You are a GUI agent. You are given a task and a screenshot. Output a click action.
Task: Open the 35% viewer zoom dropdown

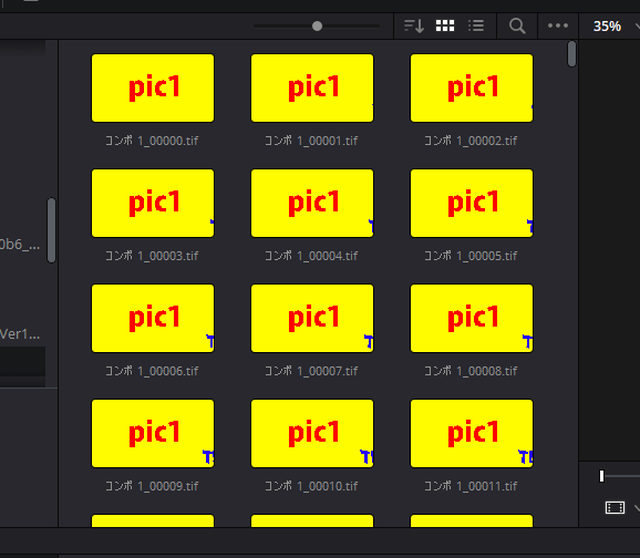click(x=610, y=26)
